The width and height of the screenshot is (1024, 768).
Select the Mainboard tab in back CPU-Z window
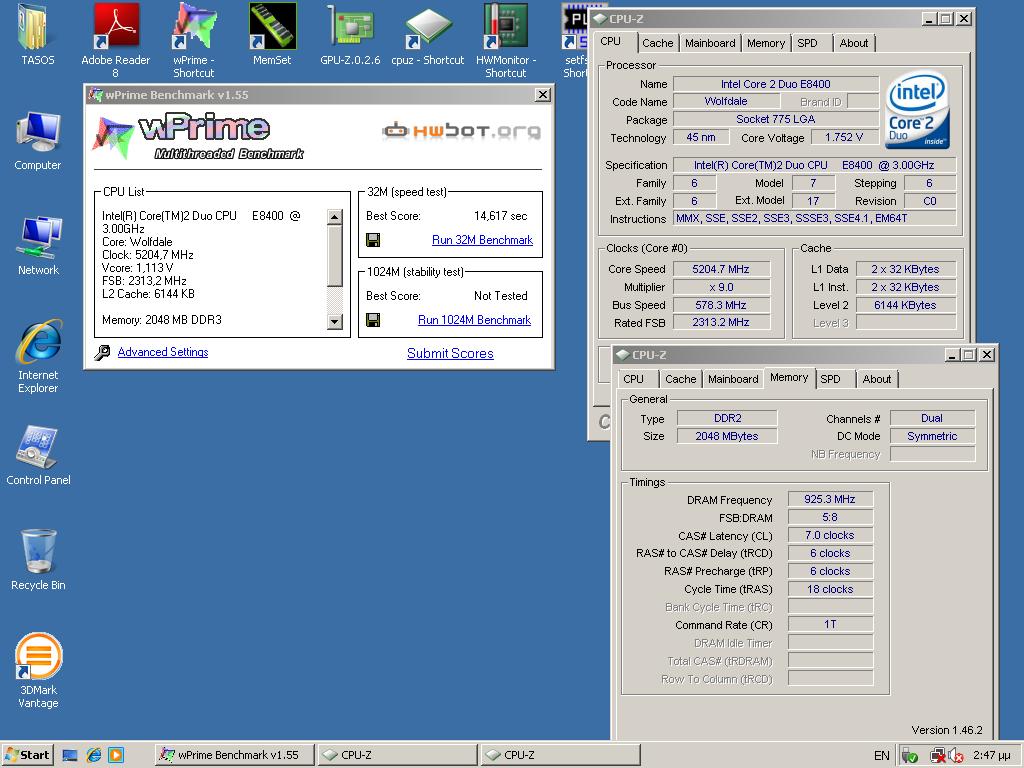click(710, 43)
